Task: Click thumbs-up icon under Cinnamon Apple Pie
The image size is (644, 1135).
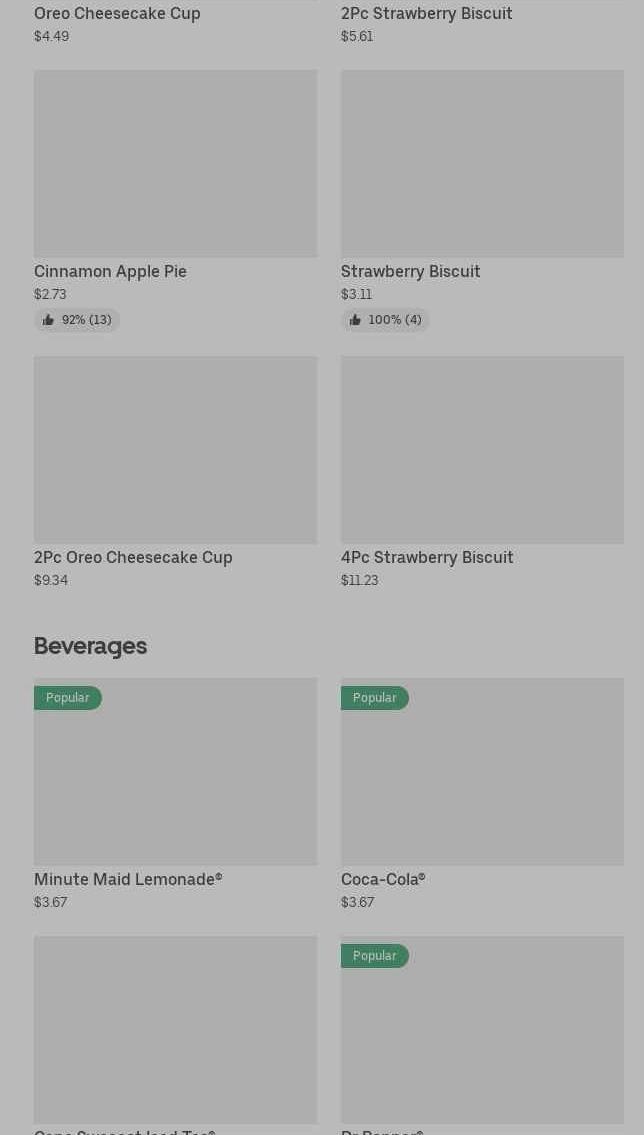Action: pyautogui.click(x=48, y=320)
